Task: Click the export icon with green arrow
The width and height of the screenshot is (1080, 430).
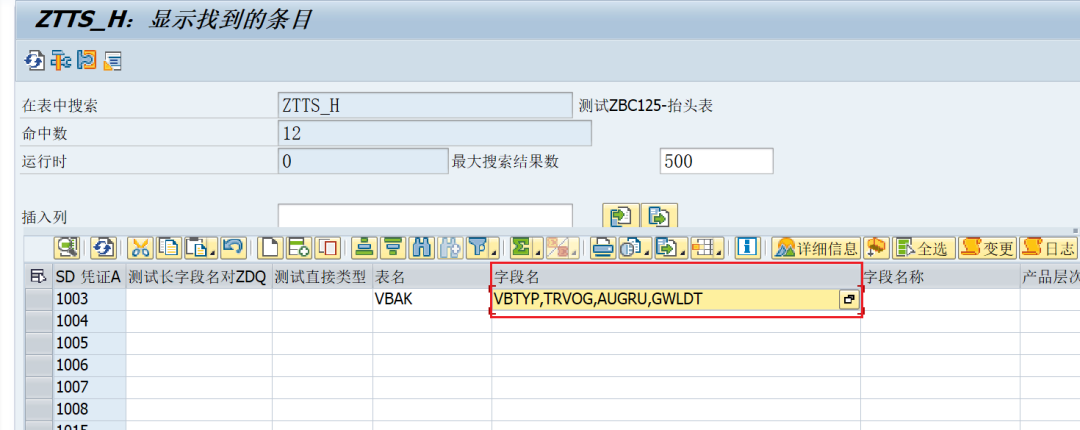Action: click(667, 248)
